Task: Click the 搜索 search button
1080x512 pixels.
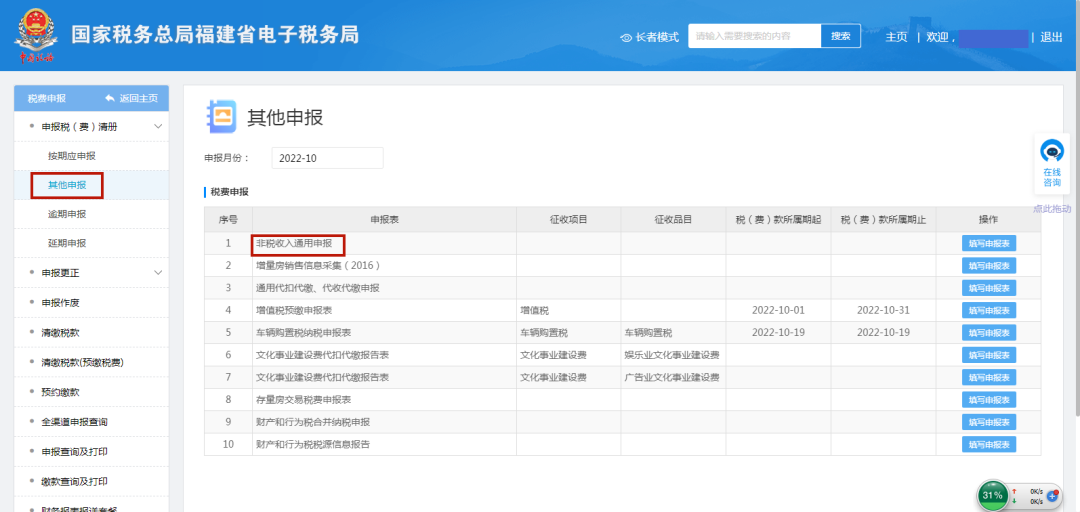Action: tap(840, 36)
